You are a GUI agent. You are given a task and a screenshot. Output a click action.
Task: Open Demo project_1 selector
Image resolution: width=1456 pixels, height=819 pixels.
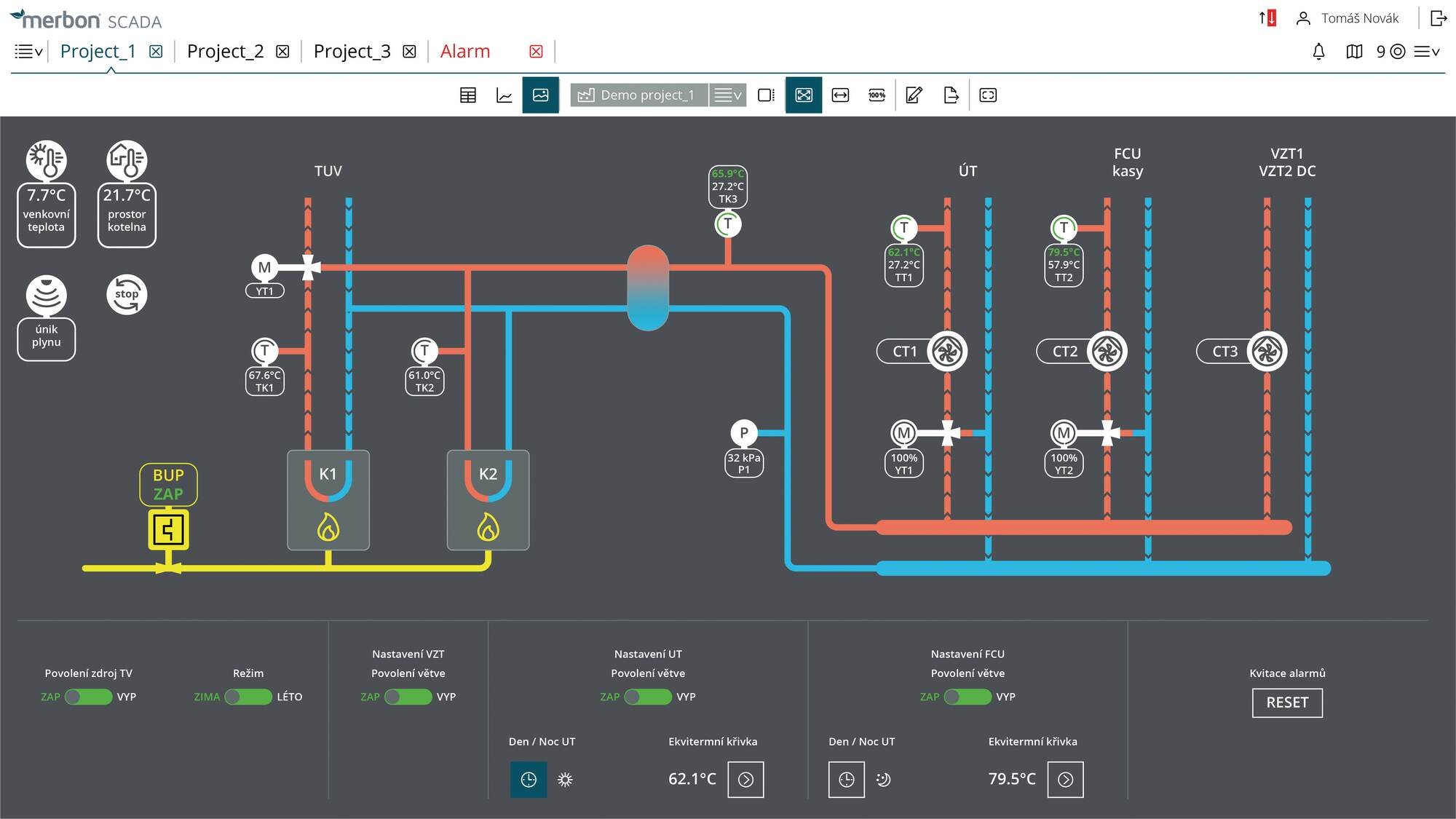pyautogui.click(x=639, y=95)
